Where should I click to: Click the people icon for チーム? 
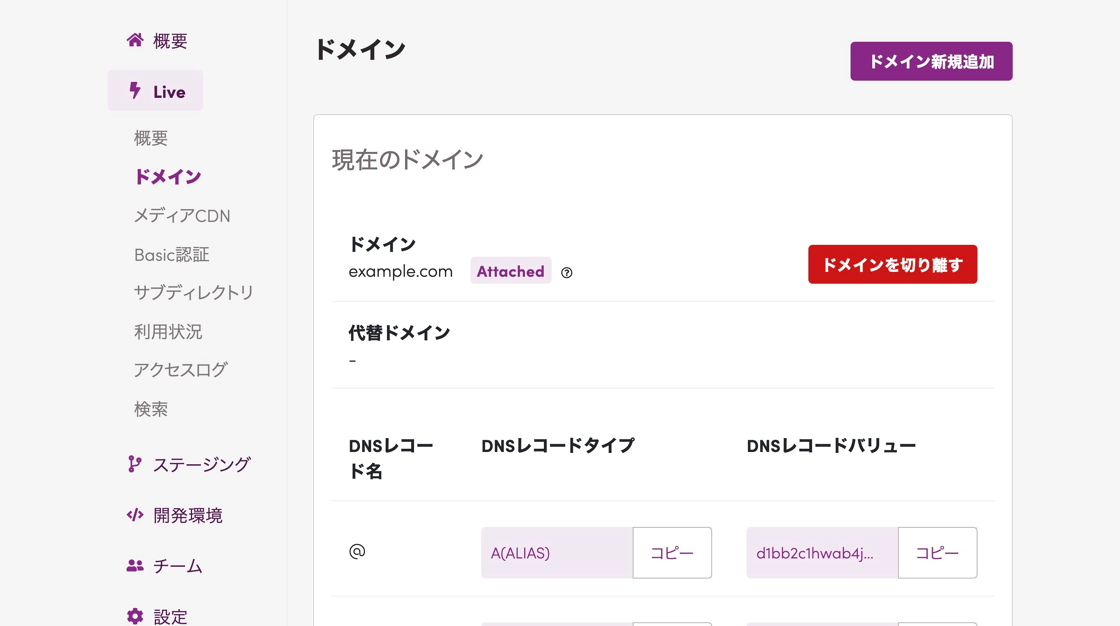(x=135, y=566)
